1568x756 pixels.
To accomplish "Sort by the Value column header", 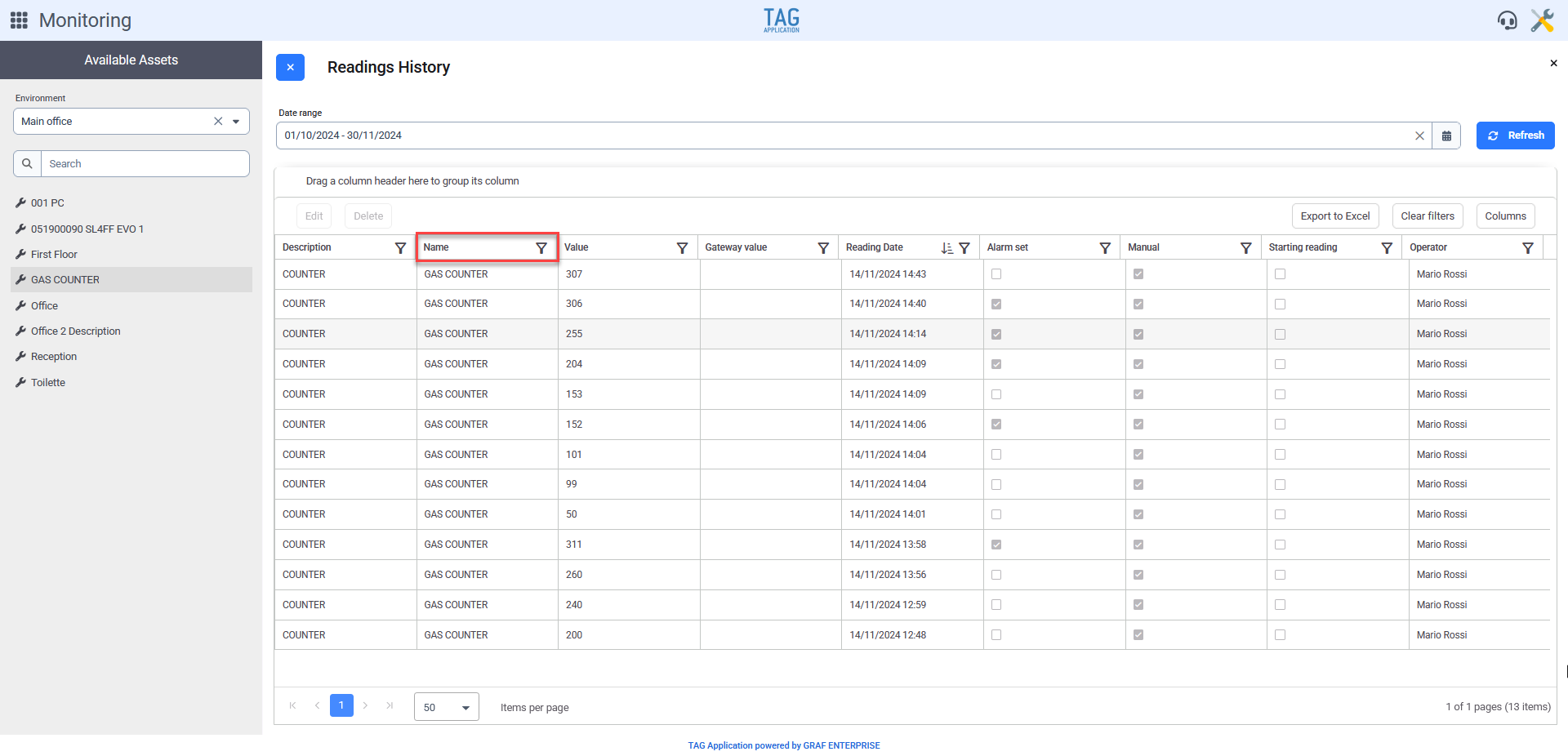I will click(x=577, y=247).
